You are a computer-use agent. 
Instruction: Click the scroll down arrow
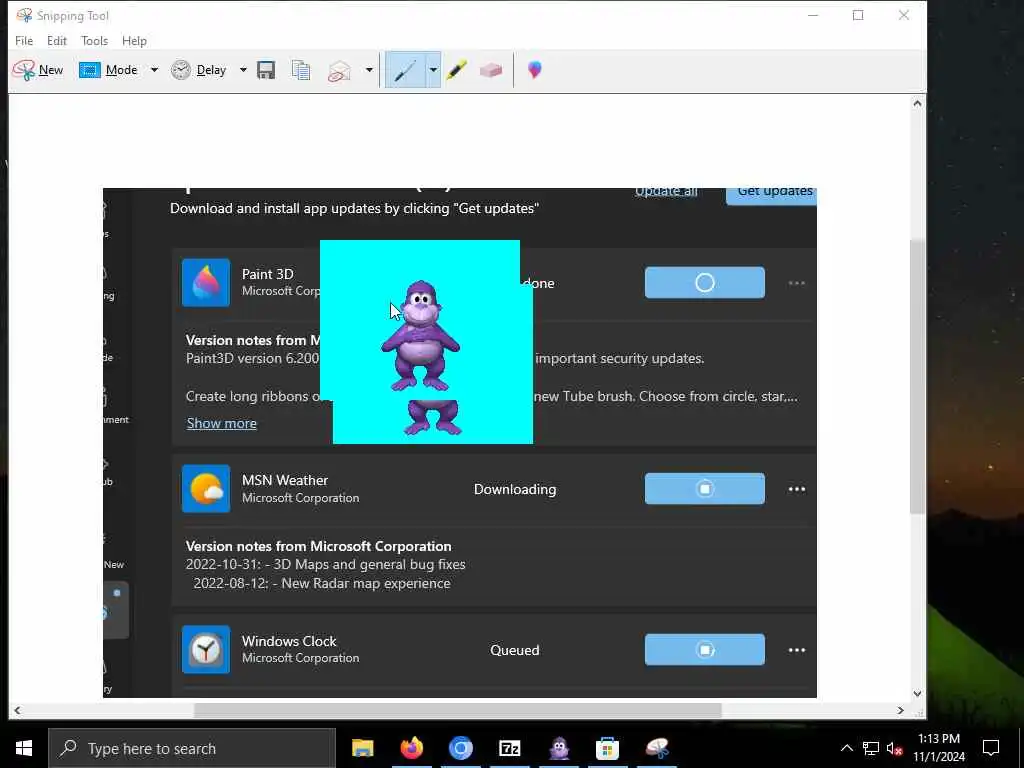tap(917, 694)
